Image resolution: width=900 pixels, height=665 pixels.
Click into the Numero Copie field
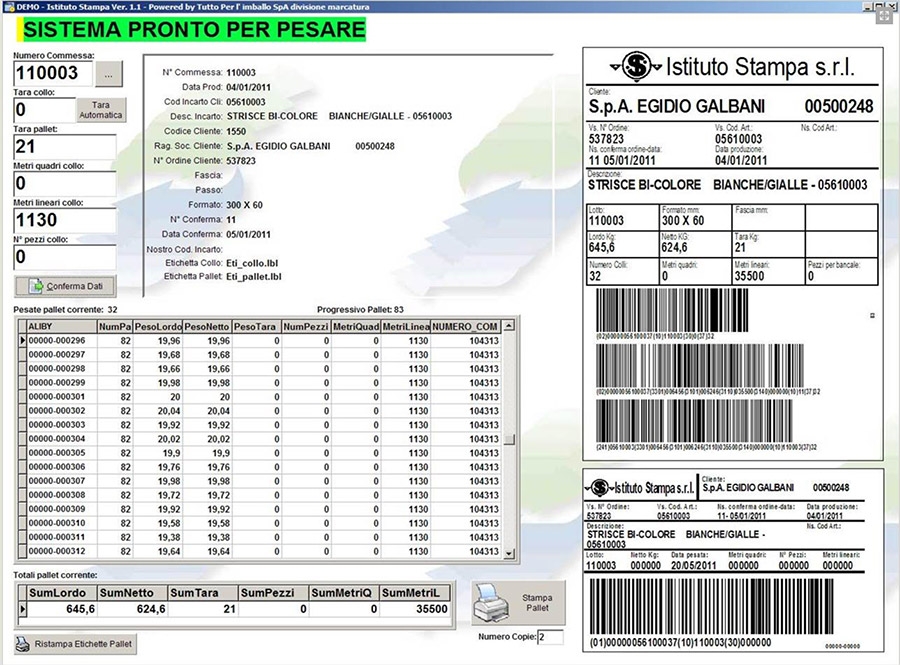pos(550,637)
